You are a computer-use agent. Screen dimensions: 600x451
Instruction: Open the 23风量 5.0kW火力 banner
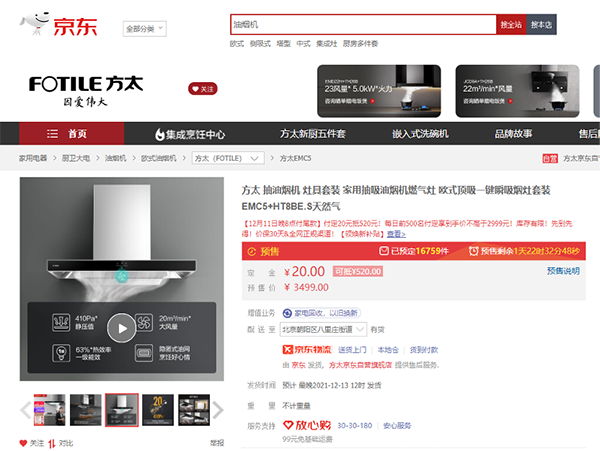pyautogui.click(x=379, y=91)
